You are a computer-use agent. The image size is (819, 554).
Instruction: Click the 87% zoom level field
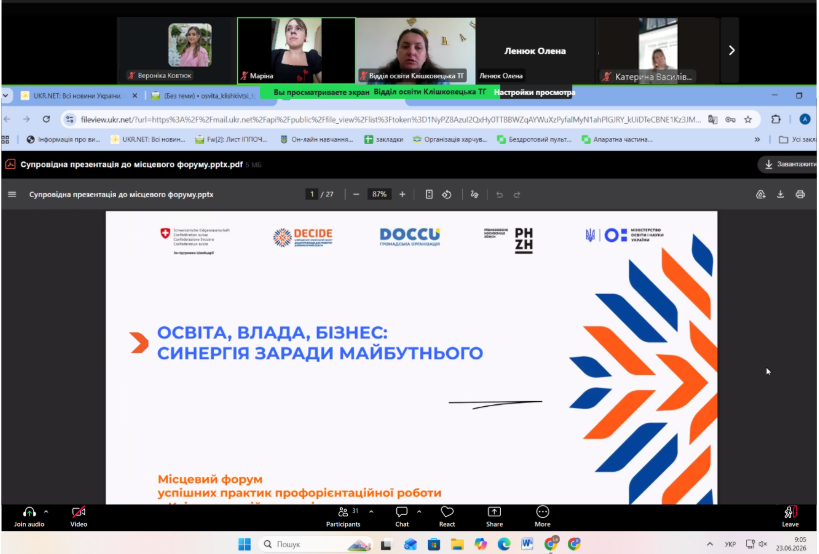coord(379,194)
